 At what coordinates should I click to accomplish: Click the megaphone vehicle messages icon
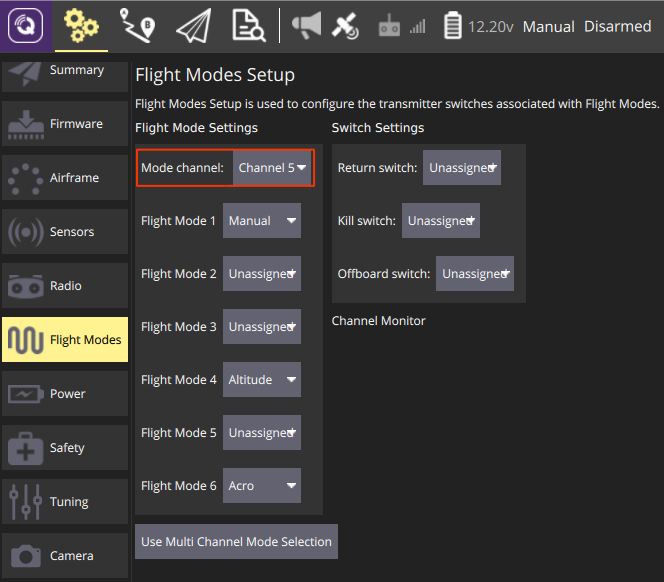pos(307,26)
